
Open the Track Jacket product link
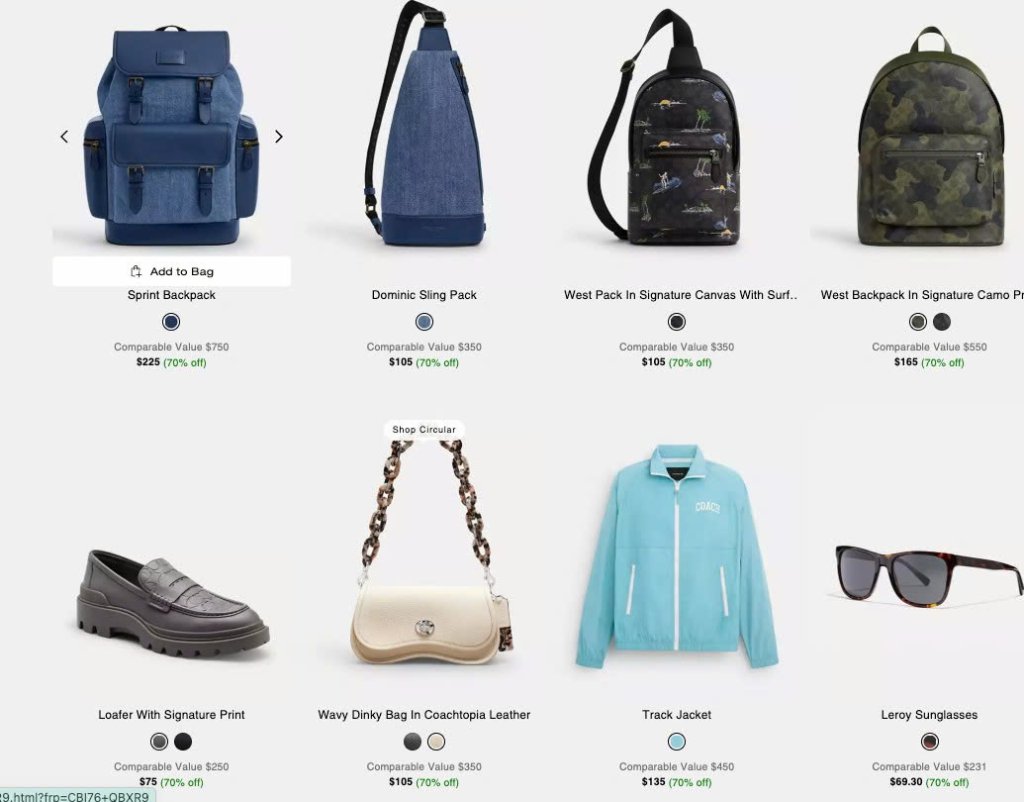pyautogui.click(x=677, y=715)
